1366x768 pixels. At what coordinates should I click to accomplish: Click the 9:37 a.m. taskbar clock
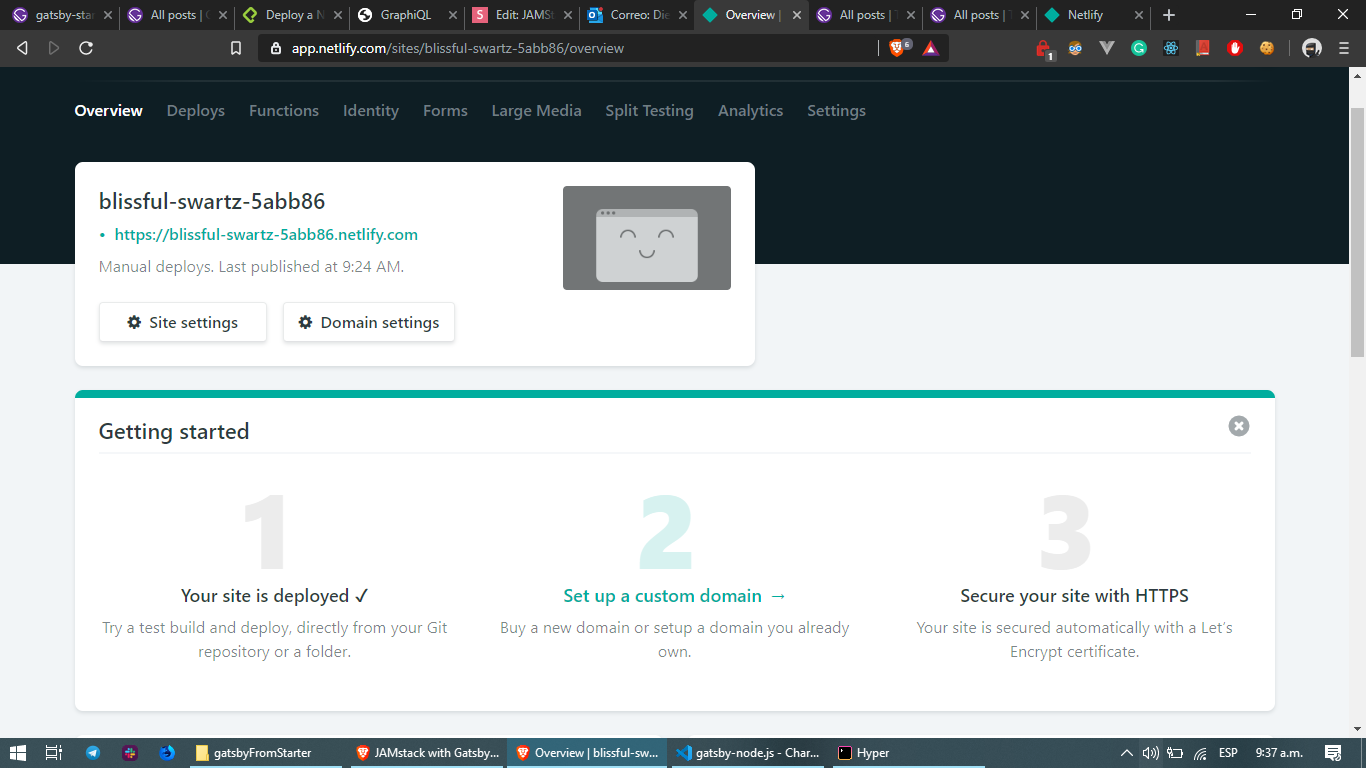click(1279, 753)
